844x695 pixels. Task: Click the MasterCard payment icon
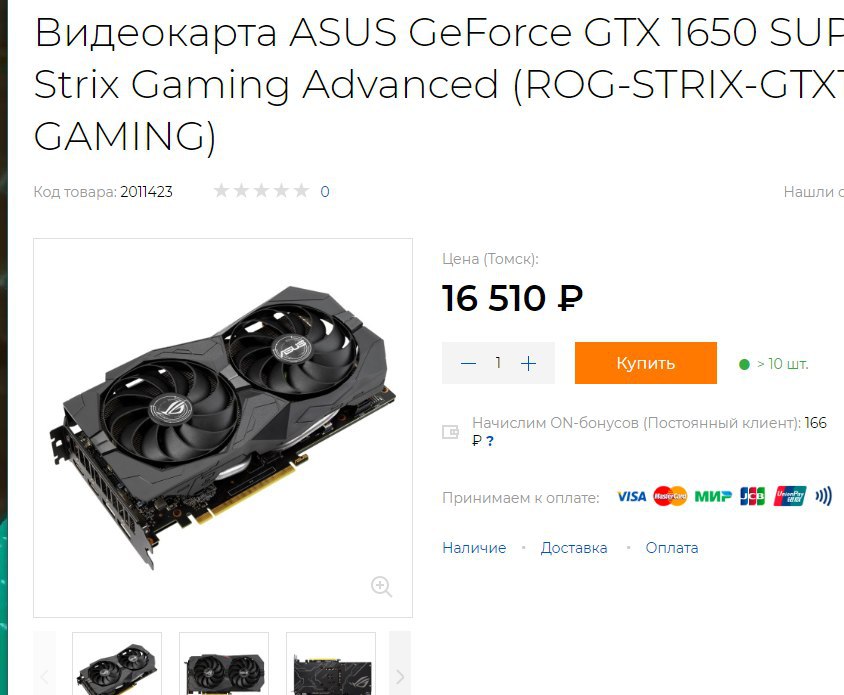tap(670, 496)
